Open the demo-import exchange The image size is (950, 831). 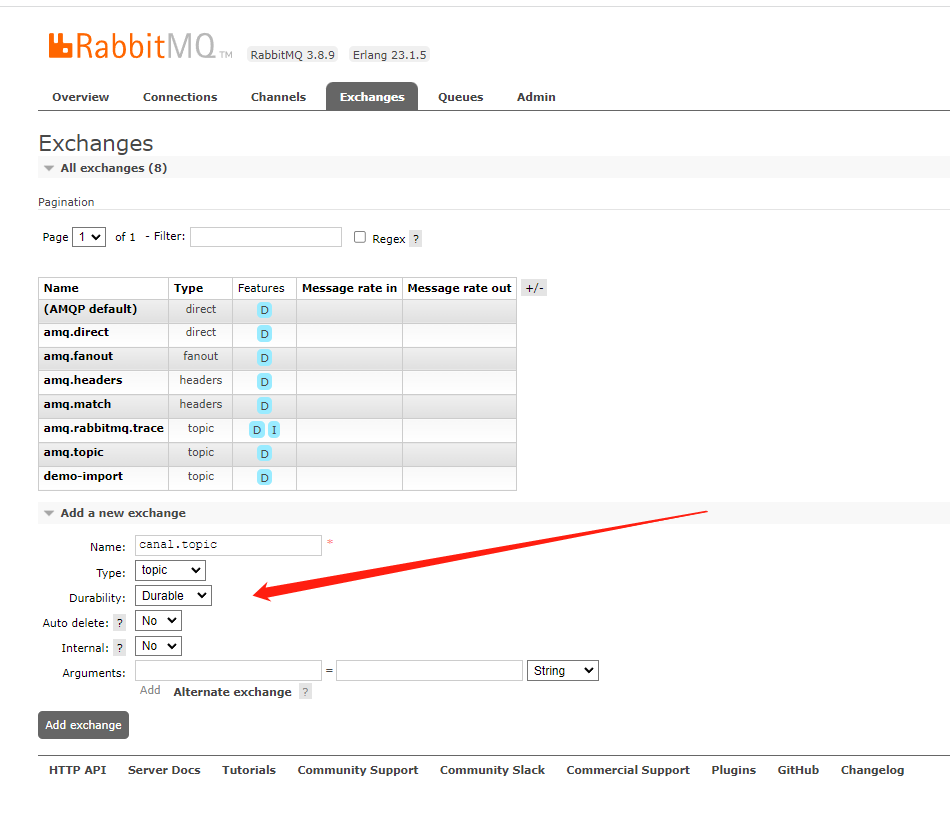click(x=83, y=476)
